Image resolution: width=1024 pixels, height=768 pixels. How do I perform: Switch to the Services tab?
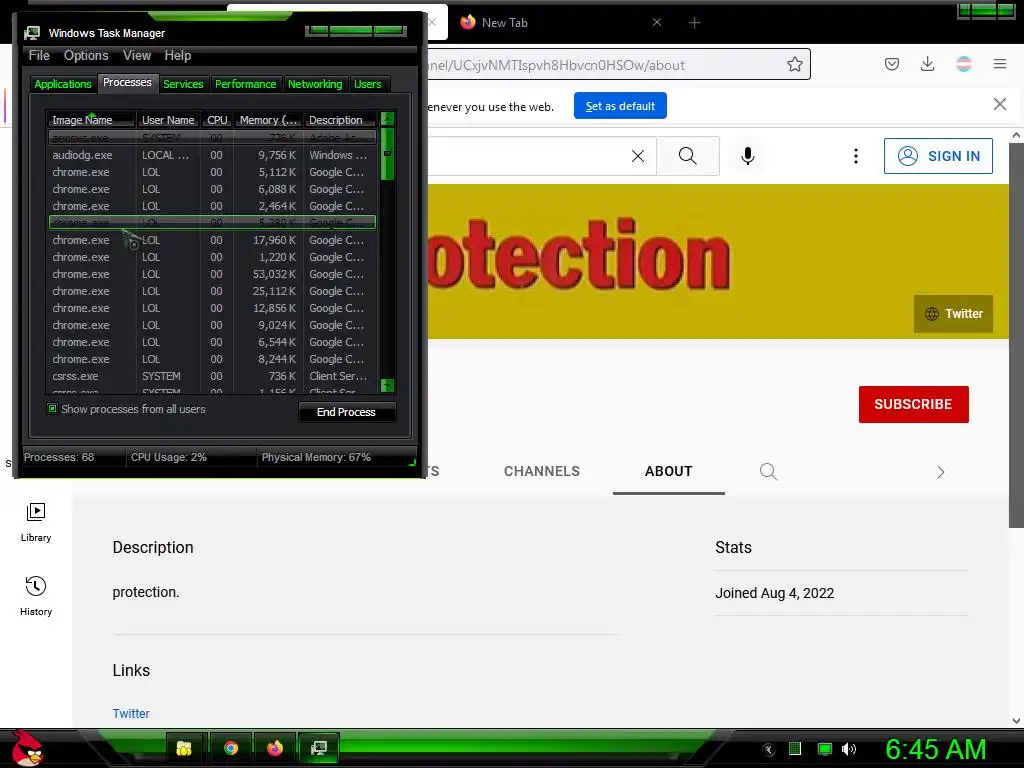click(x=183, y=84)
